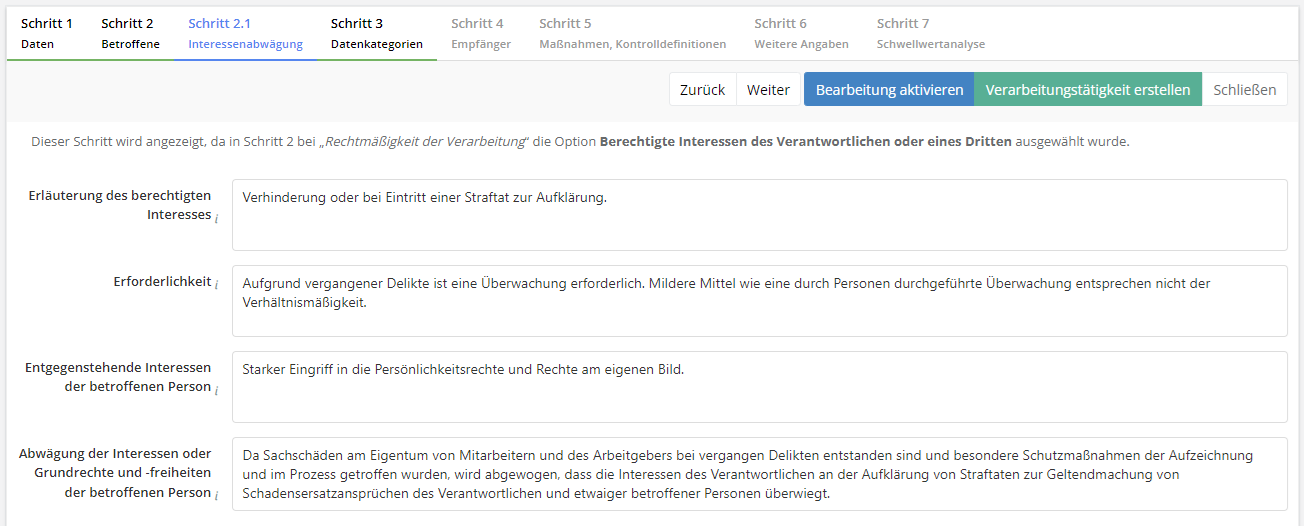The image size is (1304, 526).
Task: Switch to Schritt 3 Datenkategorien tab
Action: pyautogui.click(x=376, y=33)
